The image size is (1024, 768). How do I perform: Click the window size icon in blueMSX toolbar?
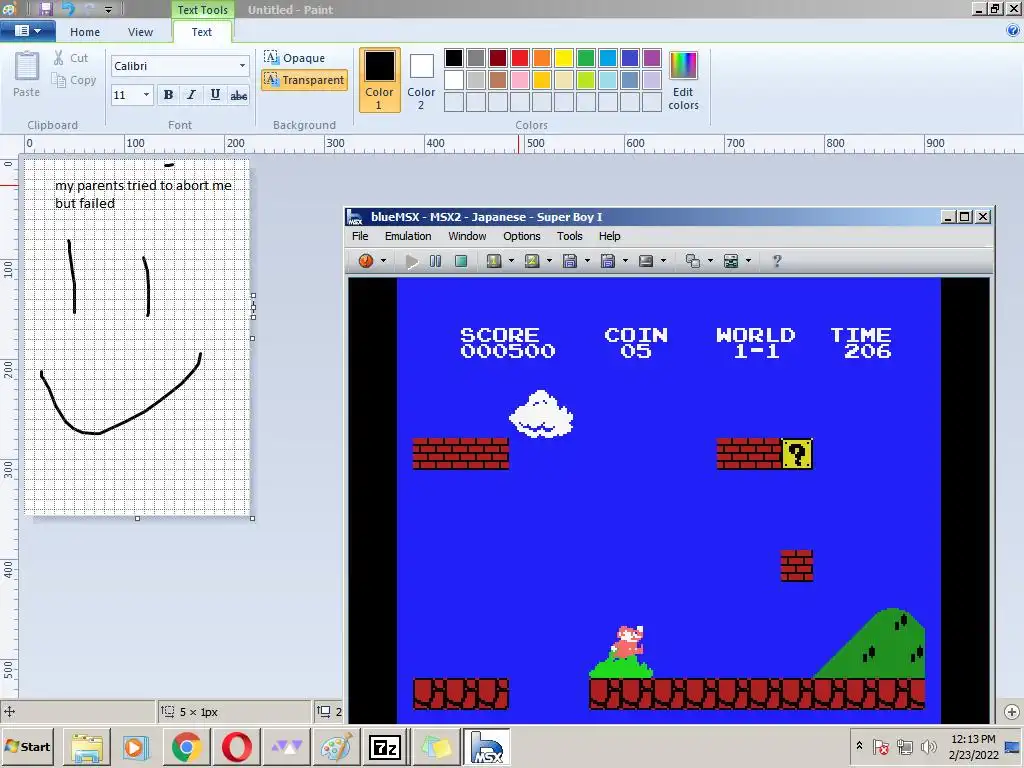(x=692, y=261)
